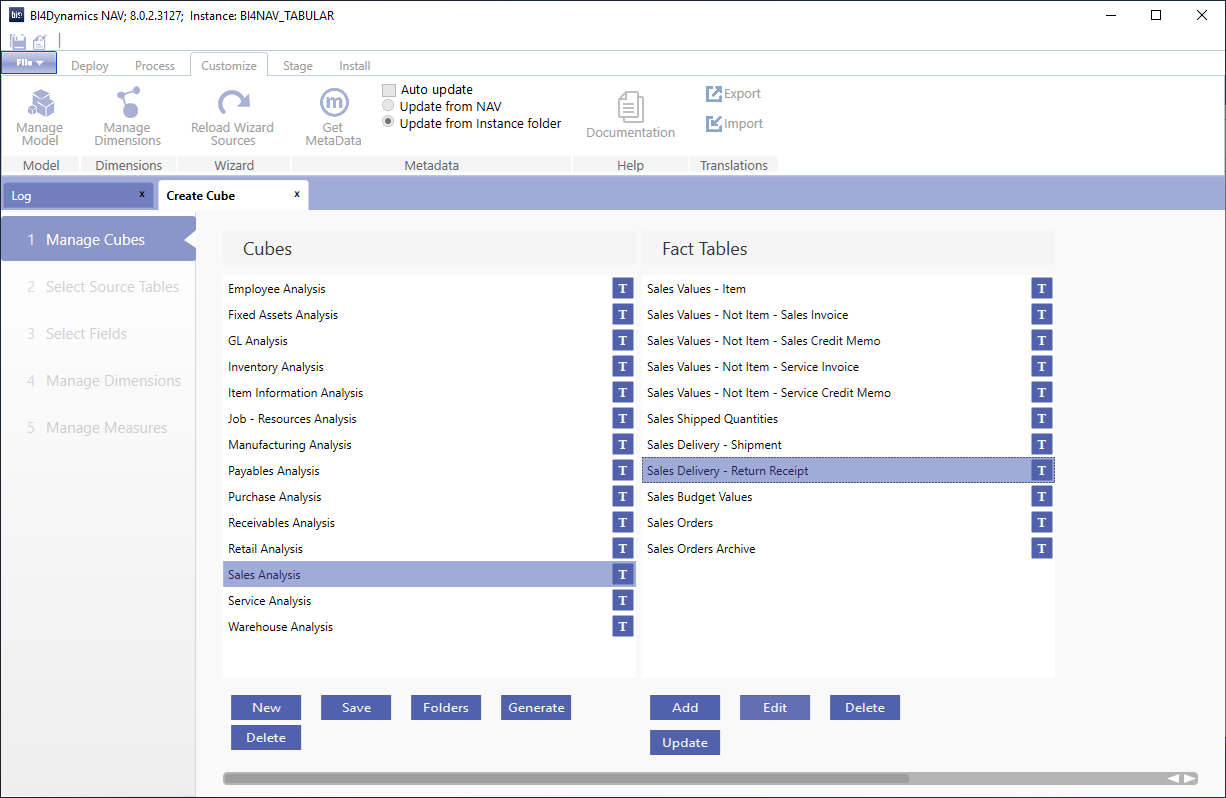The width and height of the screenshot is (1226, 798).
Task: Select the Service Analysis cube
Action: [429, 601]
